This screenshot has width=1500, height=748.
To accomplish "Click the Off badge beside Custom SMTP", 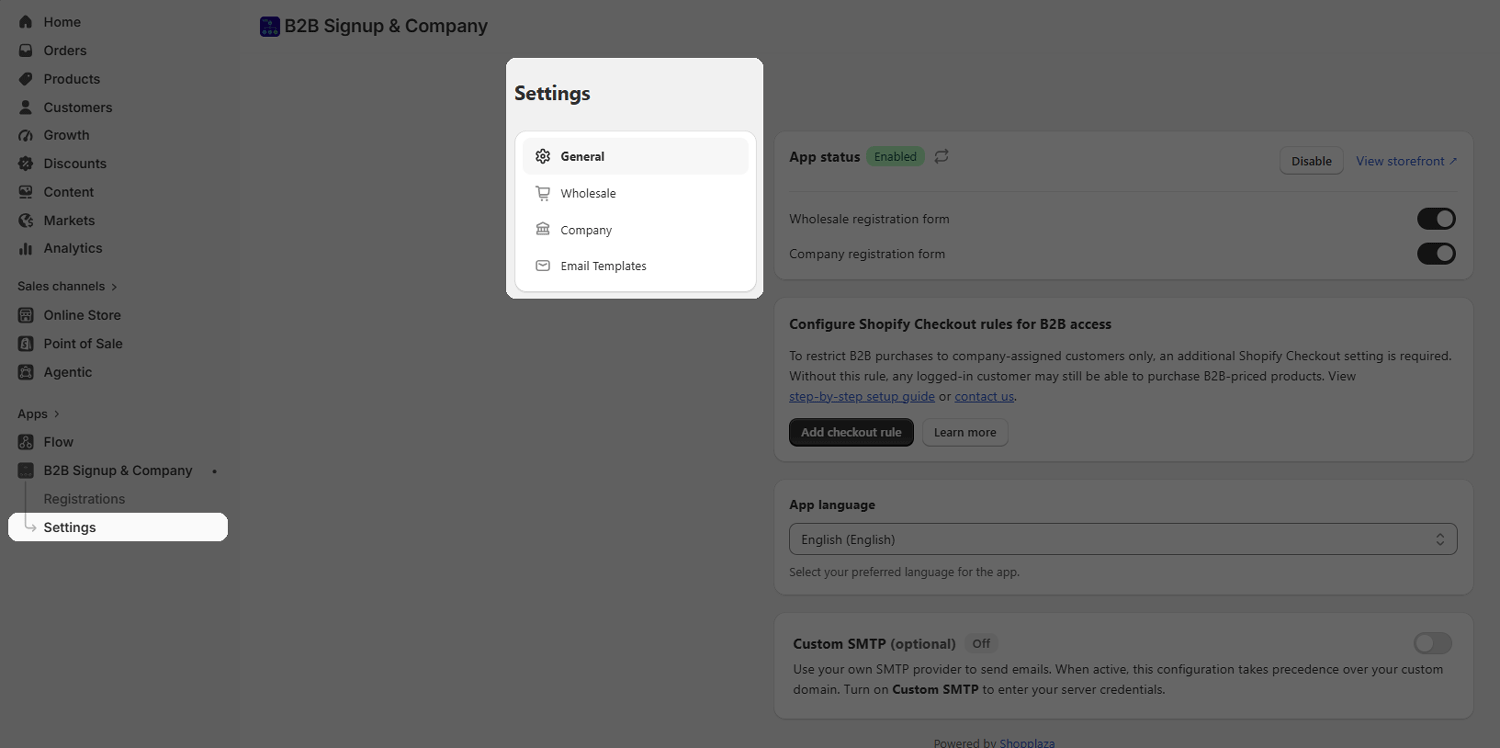I will (981, 644).
